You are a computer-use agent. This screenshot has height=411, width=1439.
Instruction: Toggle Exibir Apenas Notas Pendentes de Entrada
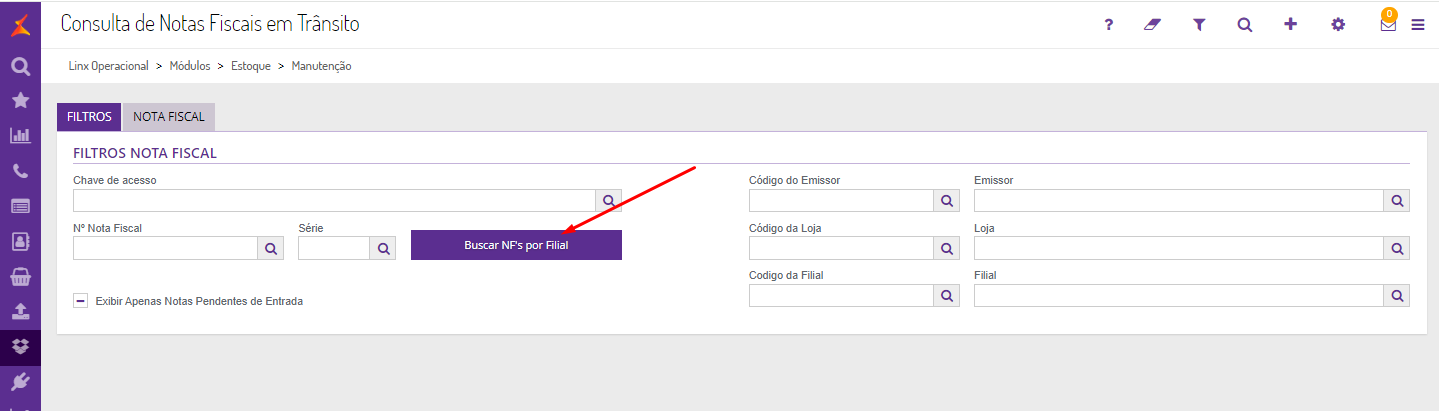pos(80,300)
